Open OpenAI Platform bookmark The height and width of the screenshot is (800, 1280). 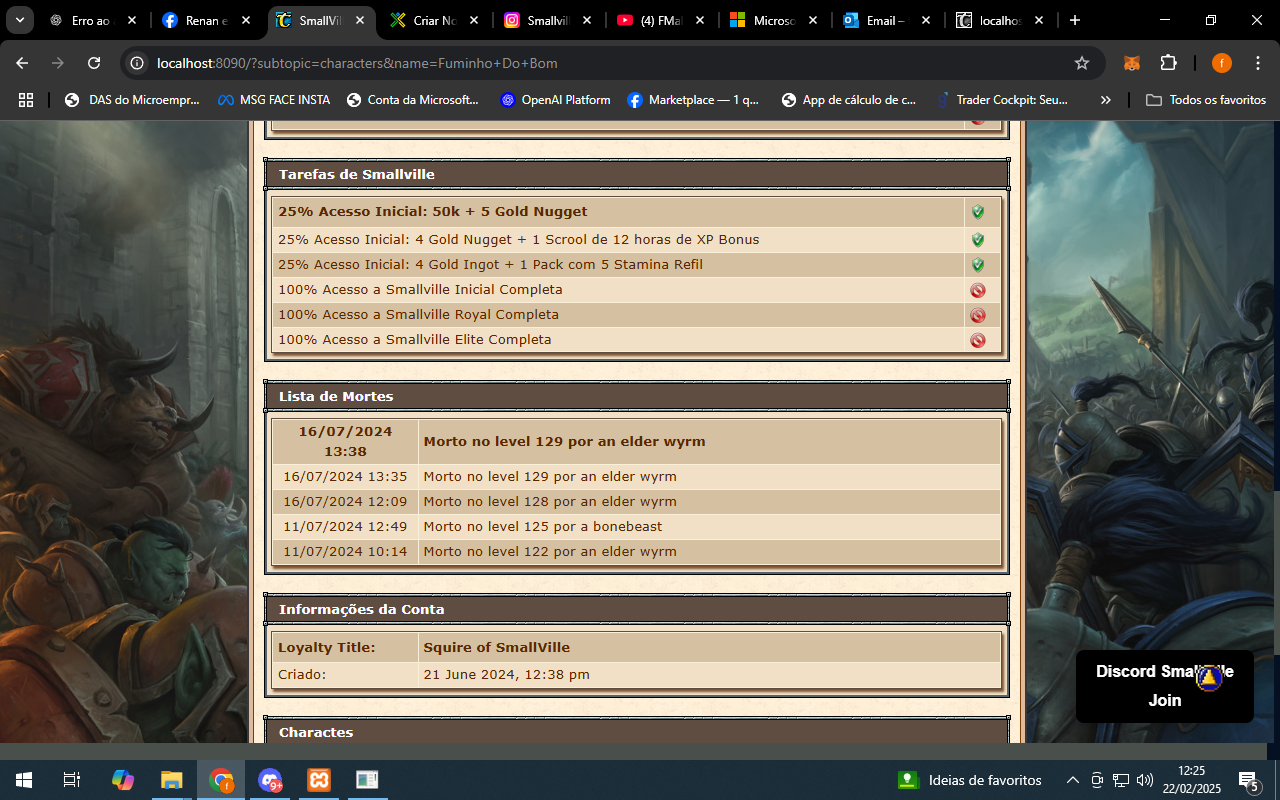(555, 100)
